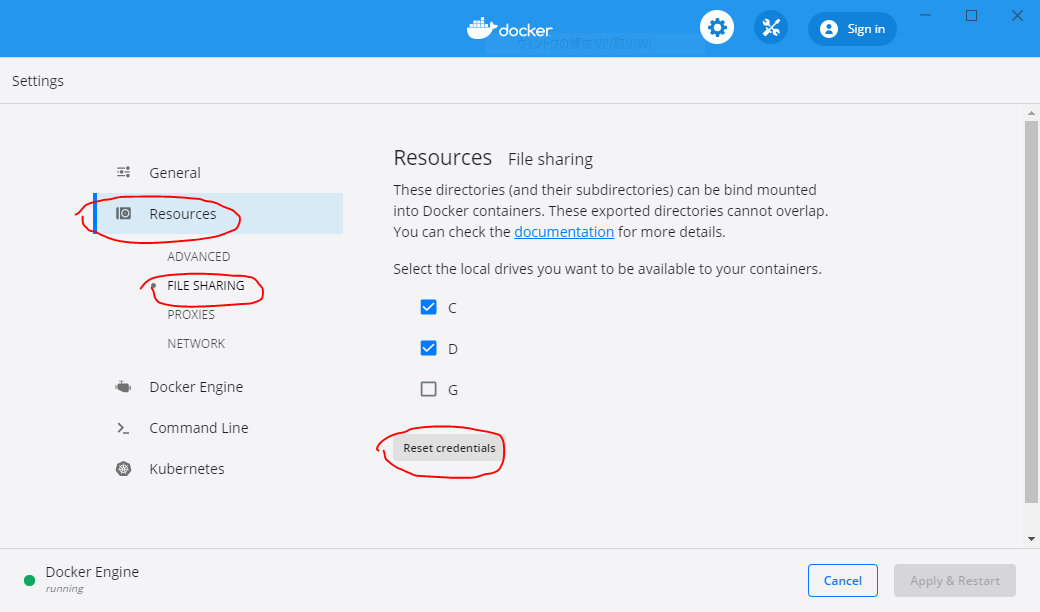
Task: Open Docker Engine settings via whale icon
Action: click(123, 386)
